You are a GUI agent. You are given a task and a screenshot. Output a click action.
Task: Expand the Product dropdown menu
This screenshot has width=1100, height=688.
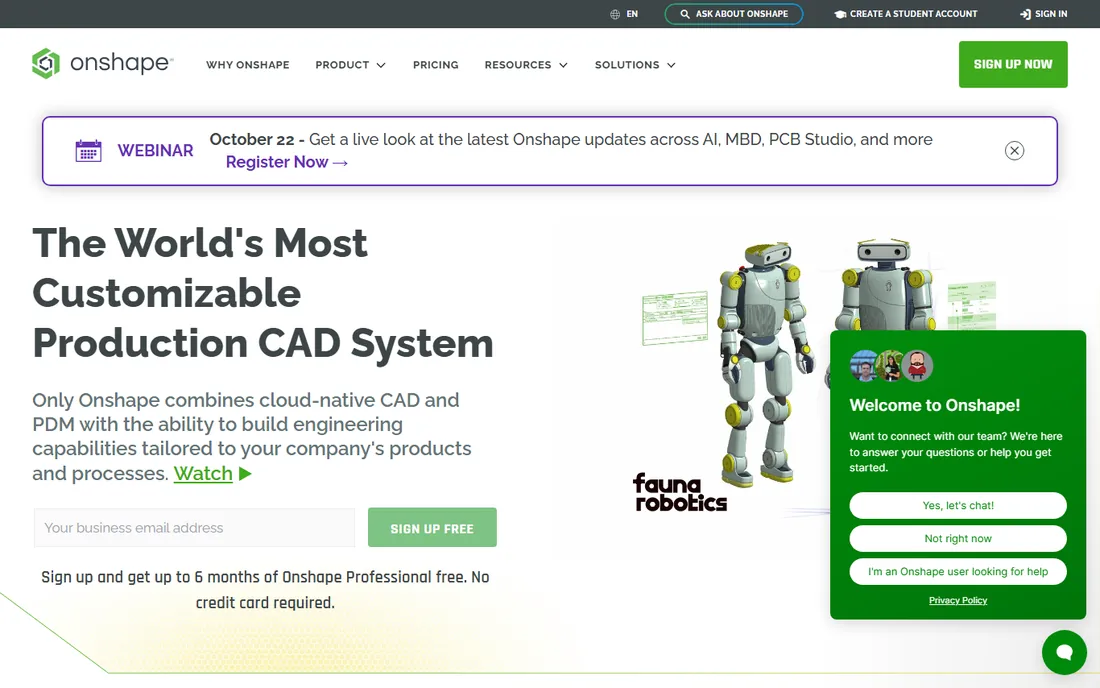[x=350, y=65]
